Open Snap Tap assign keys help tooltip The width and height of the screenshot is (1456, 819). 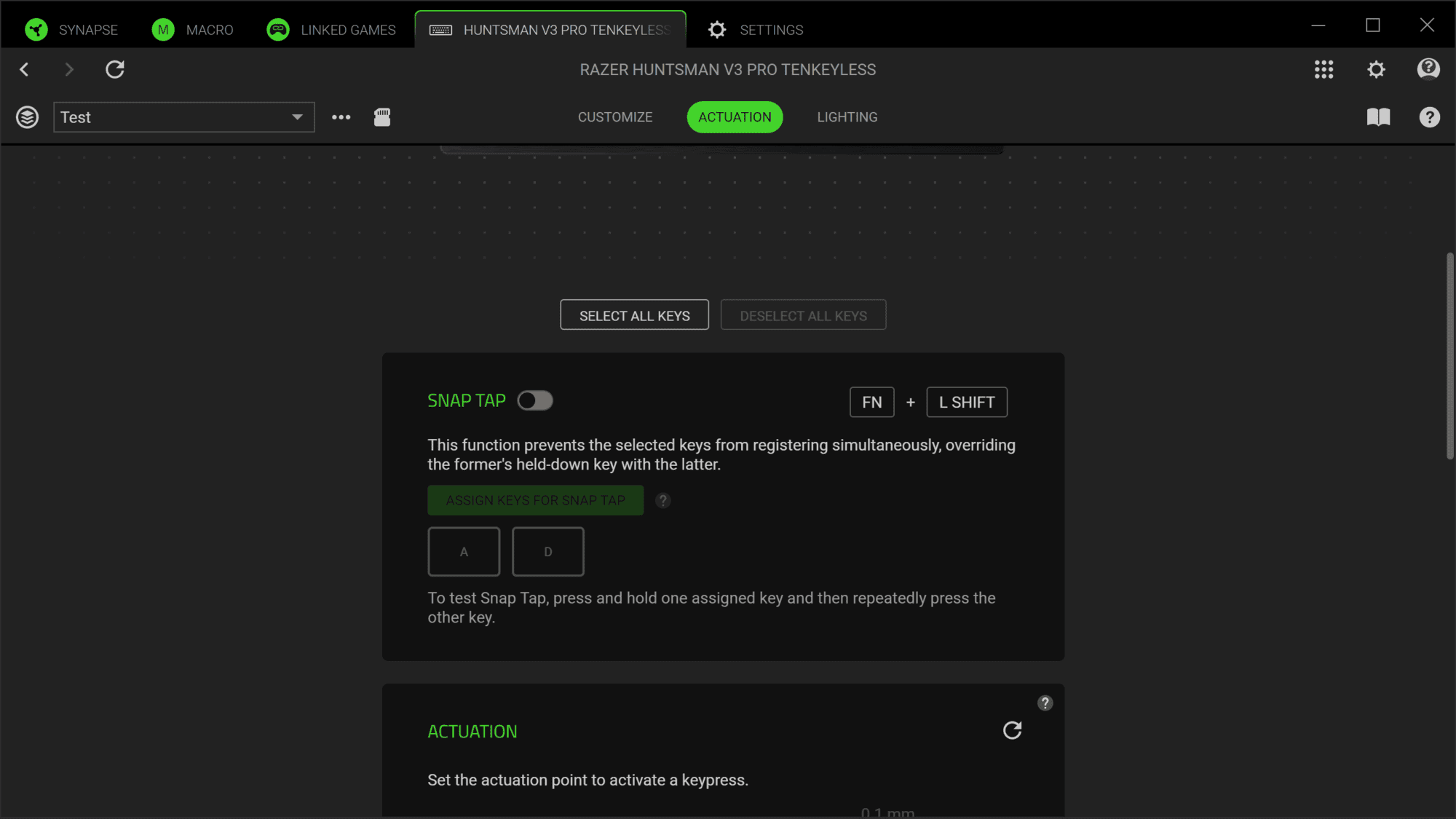click(662, 501)
